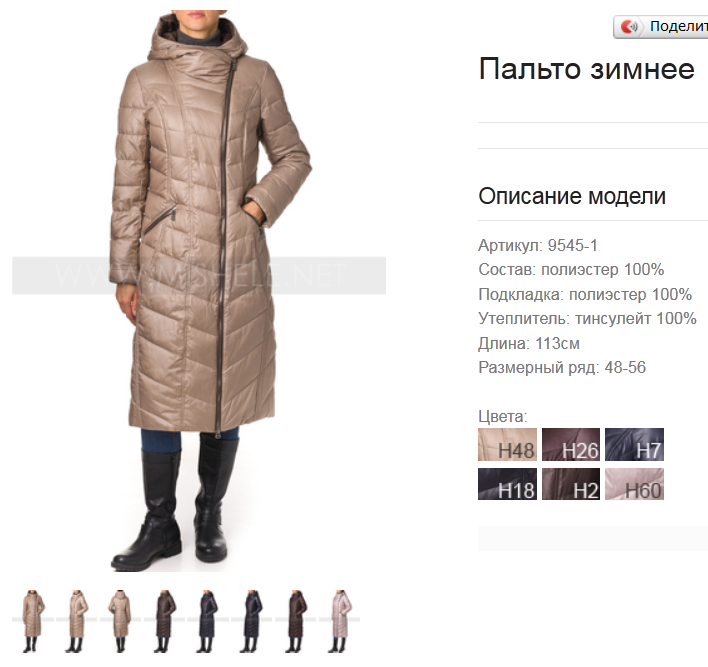Pick the H18 black color swatch
This screenshot has height=667, width=708.
click(507, 484)
